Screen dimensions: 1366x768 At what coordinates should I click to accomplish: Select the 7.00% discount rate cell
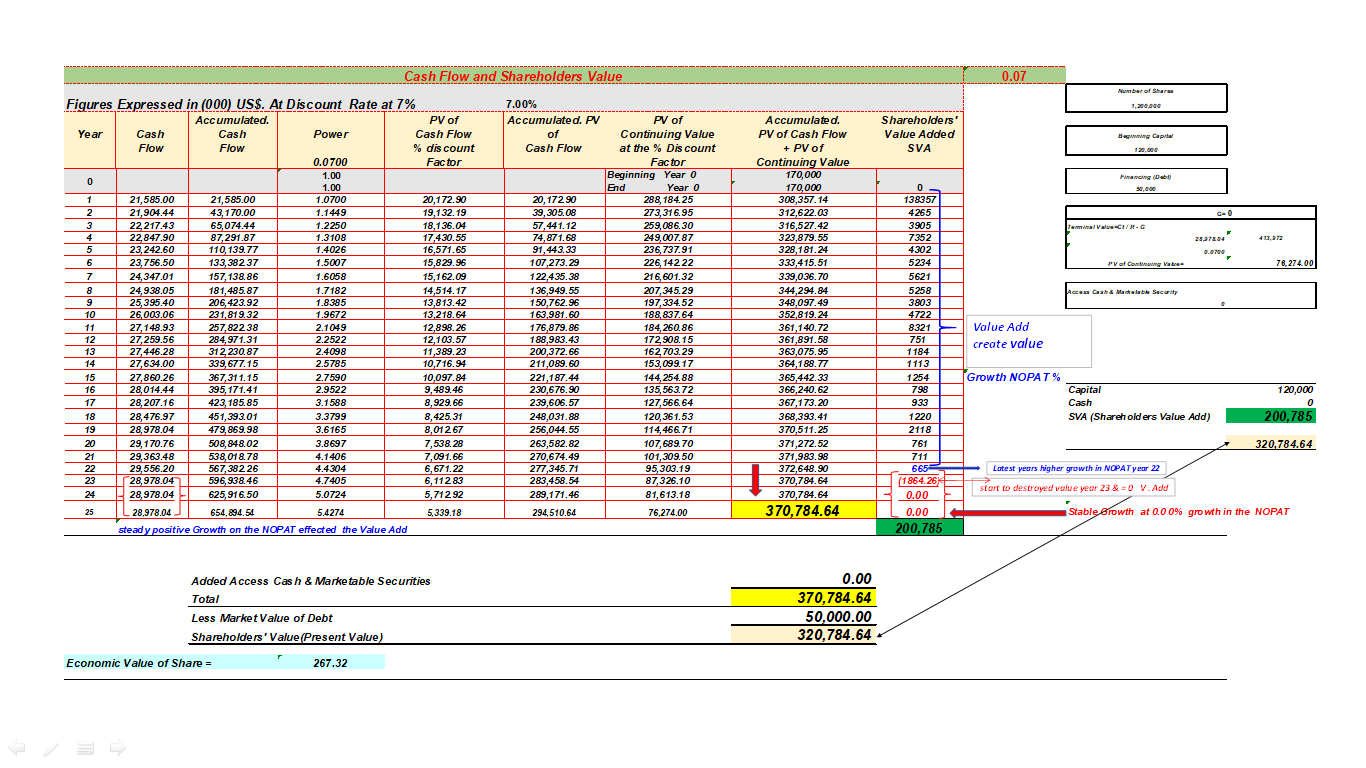coord(521,104)
